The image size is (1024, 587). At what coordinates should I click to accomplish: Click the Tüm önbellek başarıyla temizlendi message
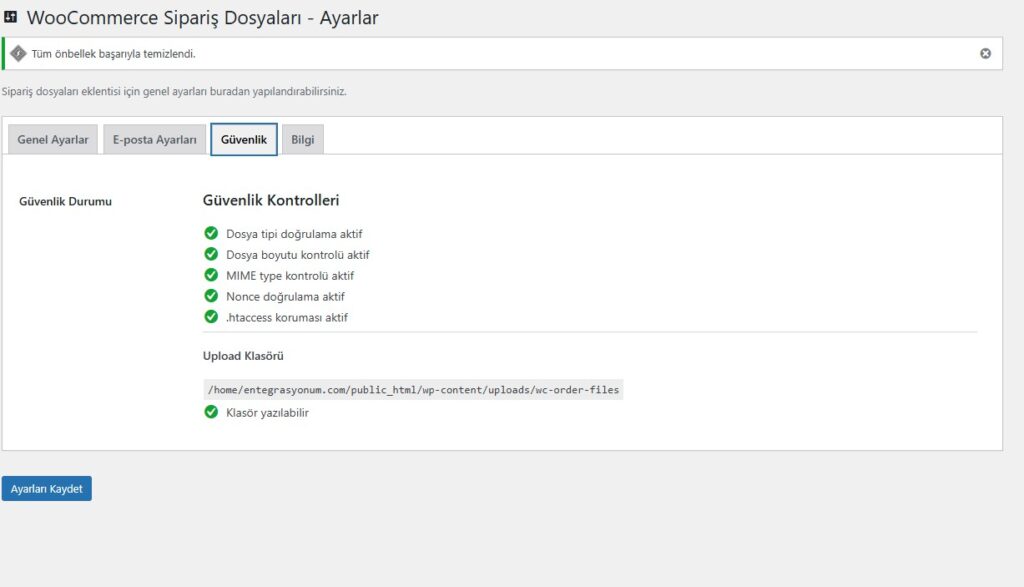click(135, 52)
